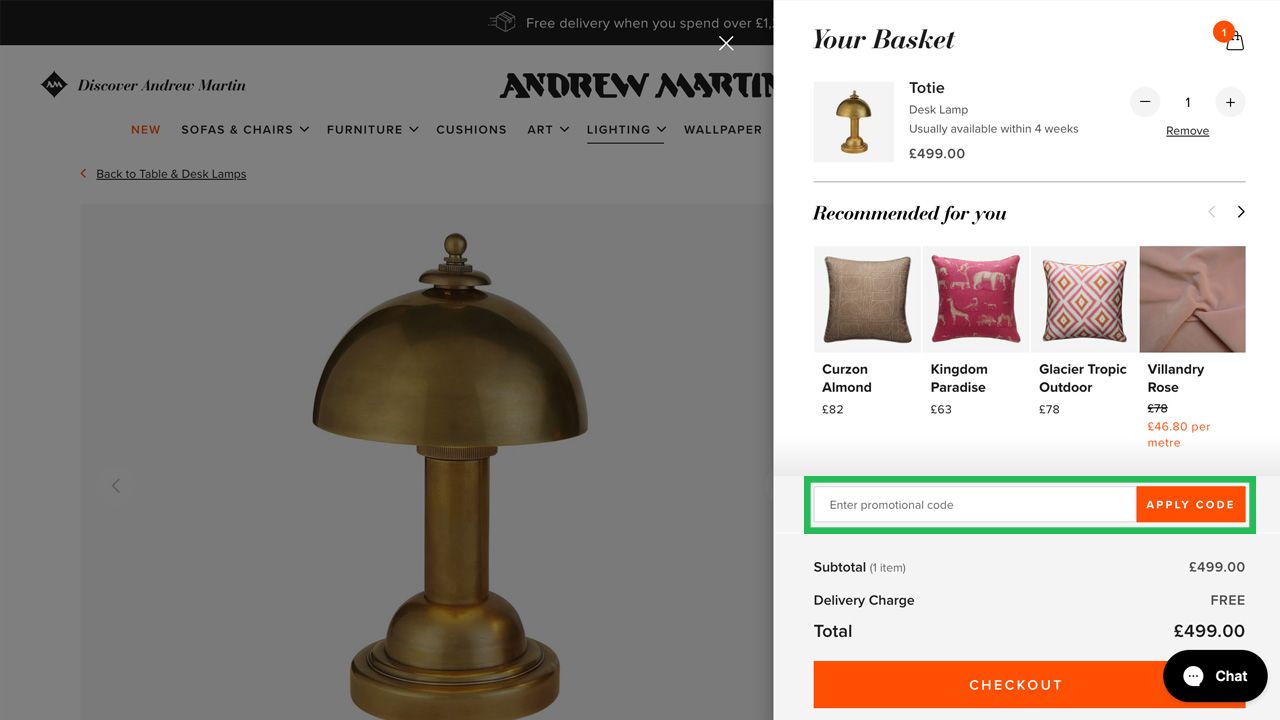Open Kingdom Paradise cushion thumbnail

pyautogui.click(x=975, y=299)
